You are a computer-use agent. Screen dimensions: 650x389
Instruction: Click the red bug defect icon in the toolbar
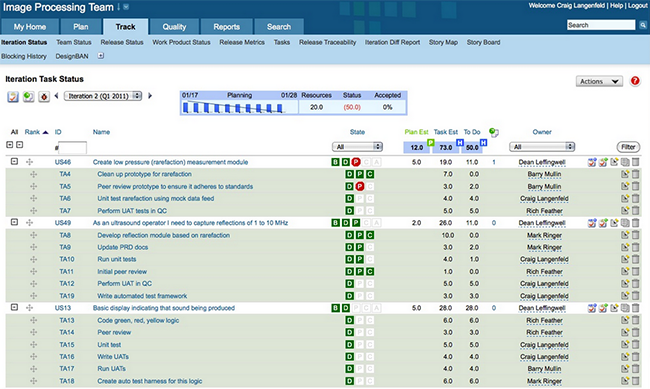tap(44, 97)
